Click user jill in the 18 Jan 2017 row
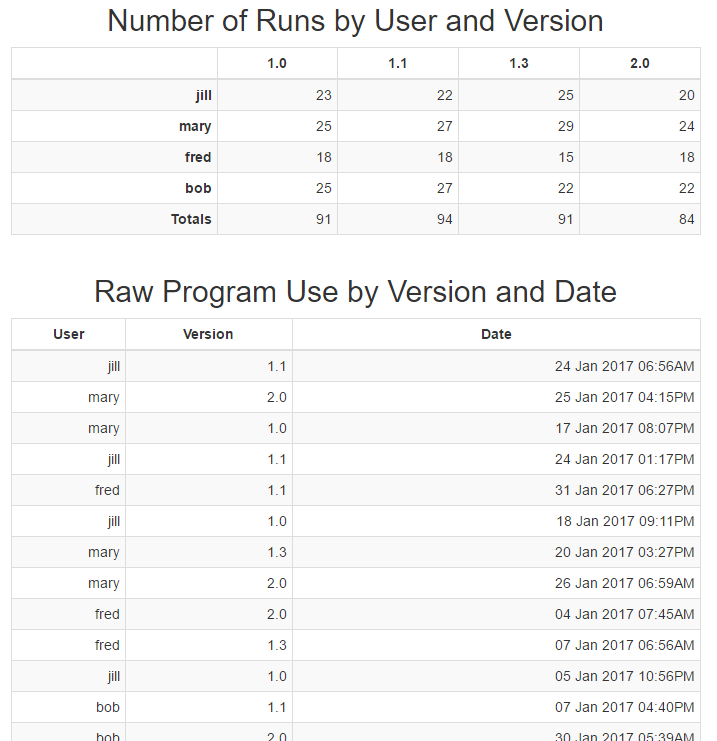717x741 pixels. (x=114, y=522)
